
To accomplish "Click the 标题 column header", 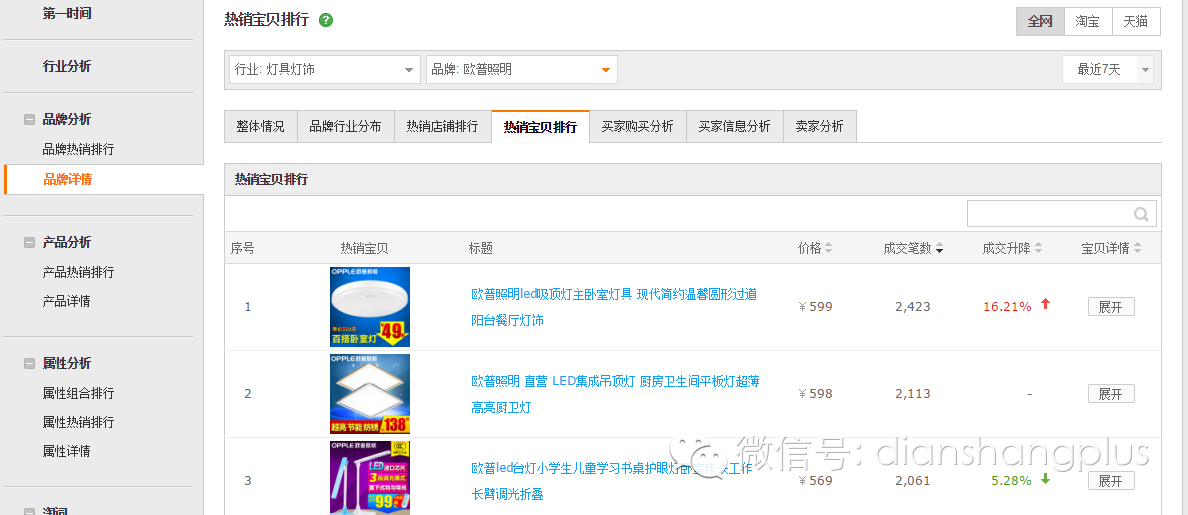I will point(480,248).
